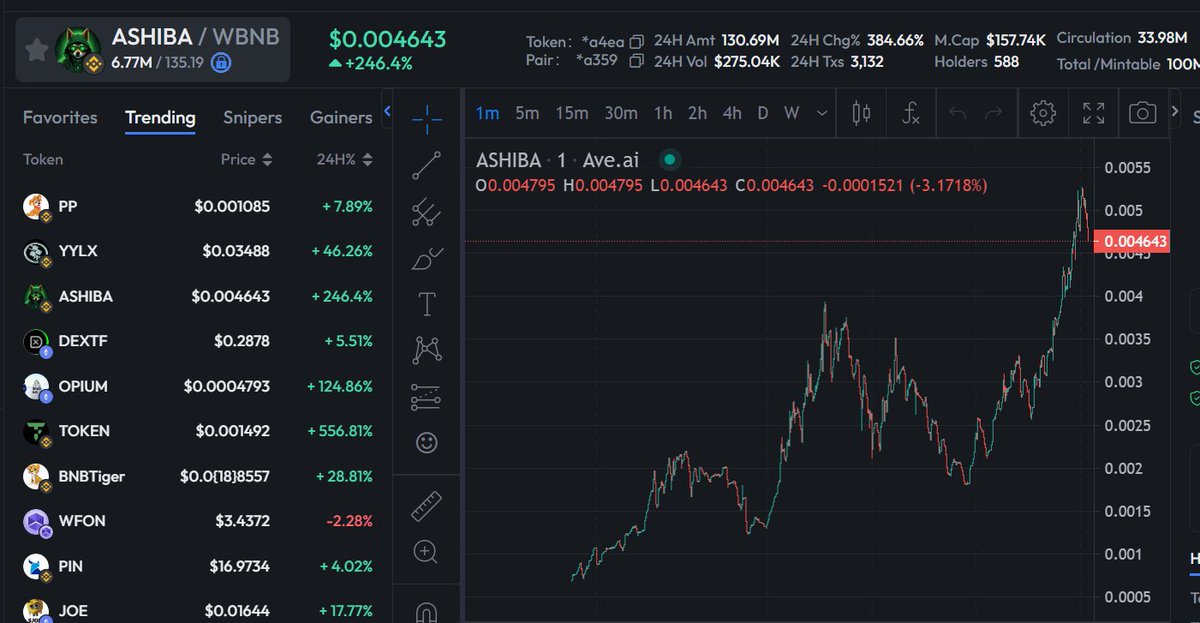The width and height of the screenshot is (1200, 623).
Task: Click the Holders 588 stat
Action: click(x=977, y=62)
